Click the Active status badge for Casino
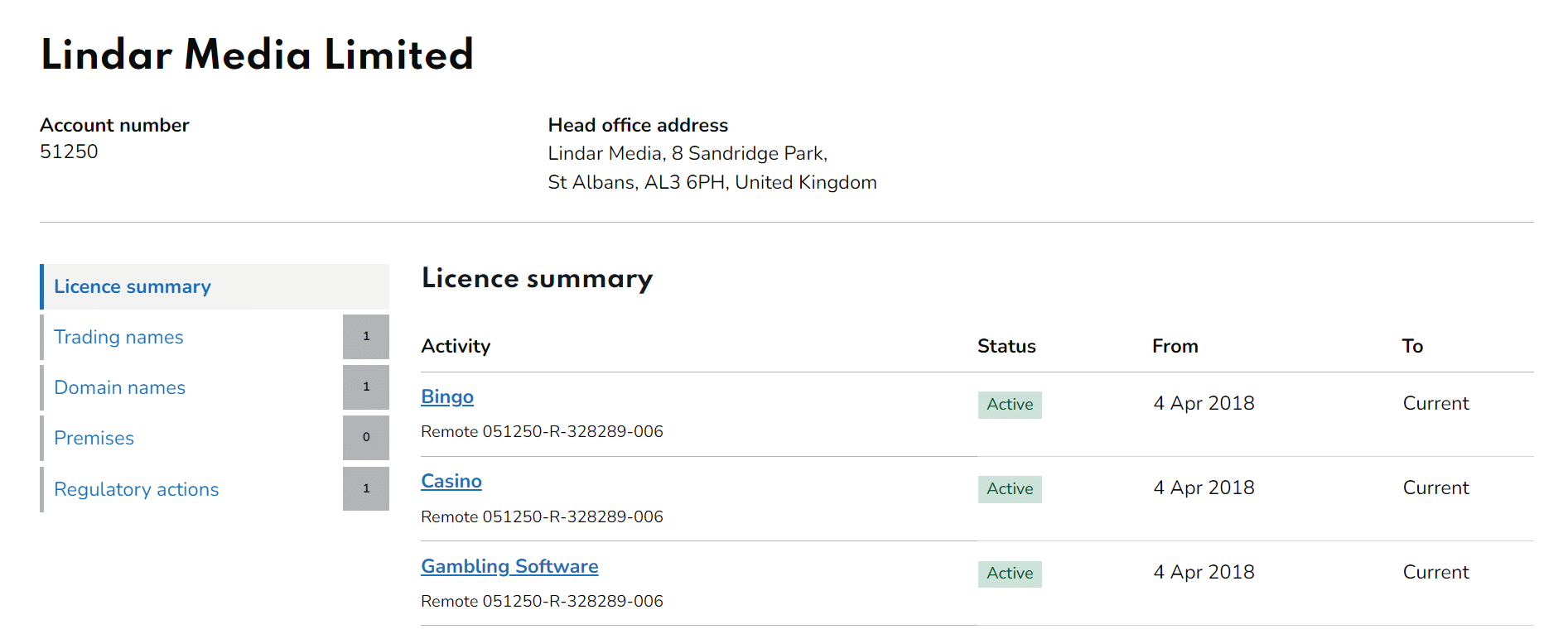Viewport: 1568px width, 634px height. [x=1010, y=489]
